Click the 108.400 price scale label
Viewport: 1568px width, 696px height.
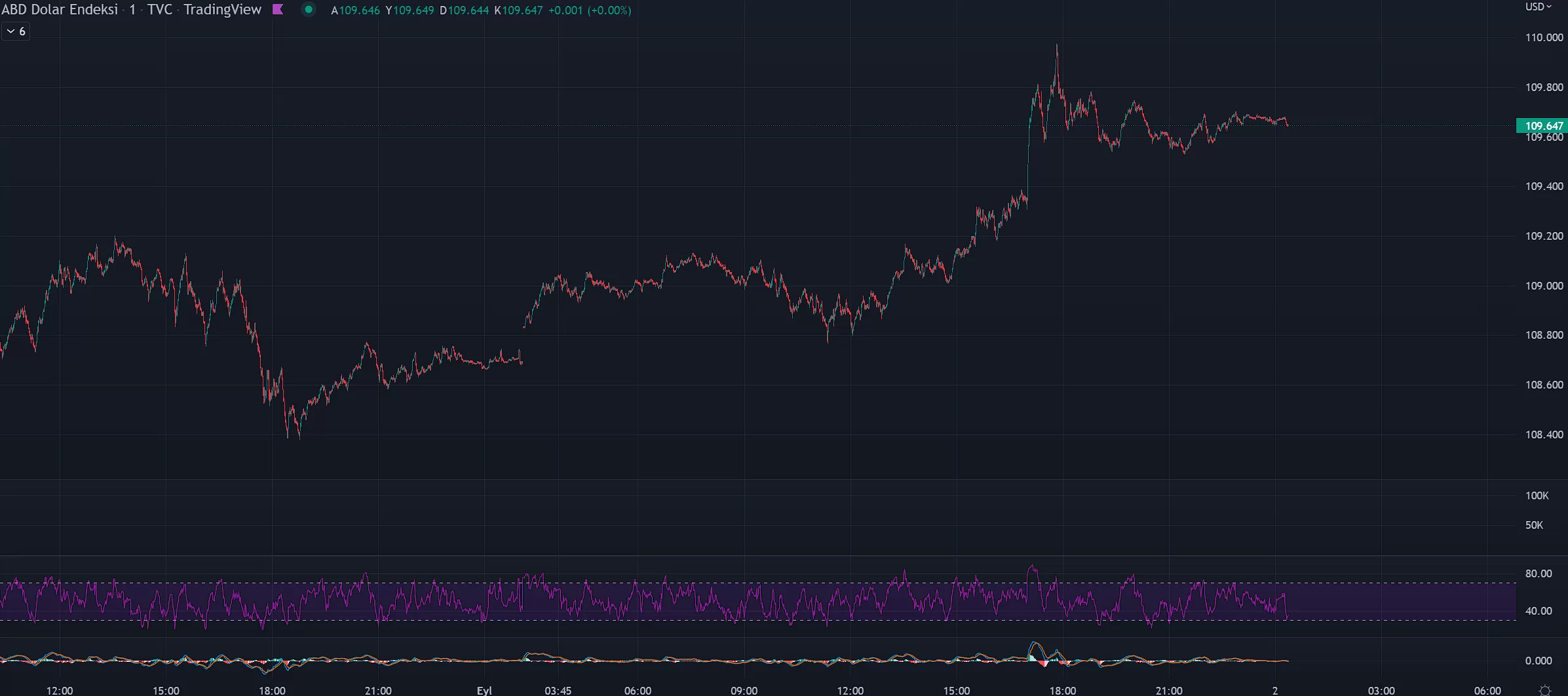coord(1544,435)
